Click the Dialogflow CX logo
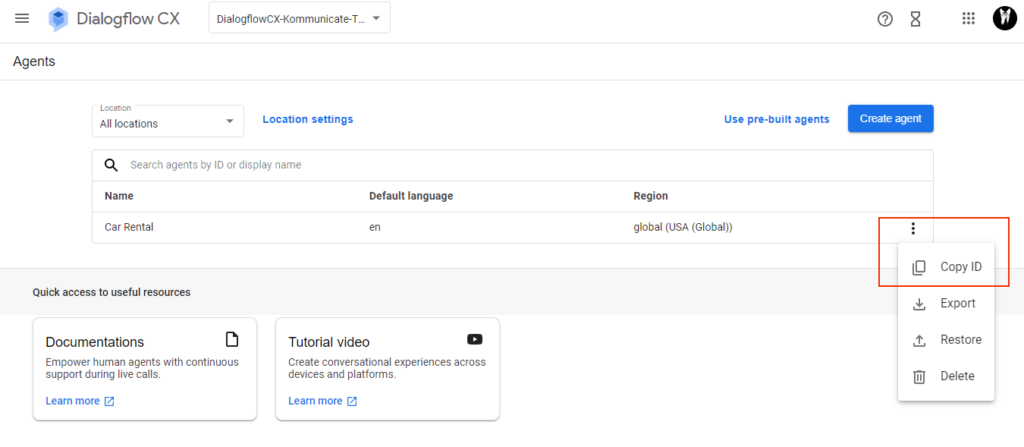Viewport: 1024px width, 447px height. tap(59, 19)
